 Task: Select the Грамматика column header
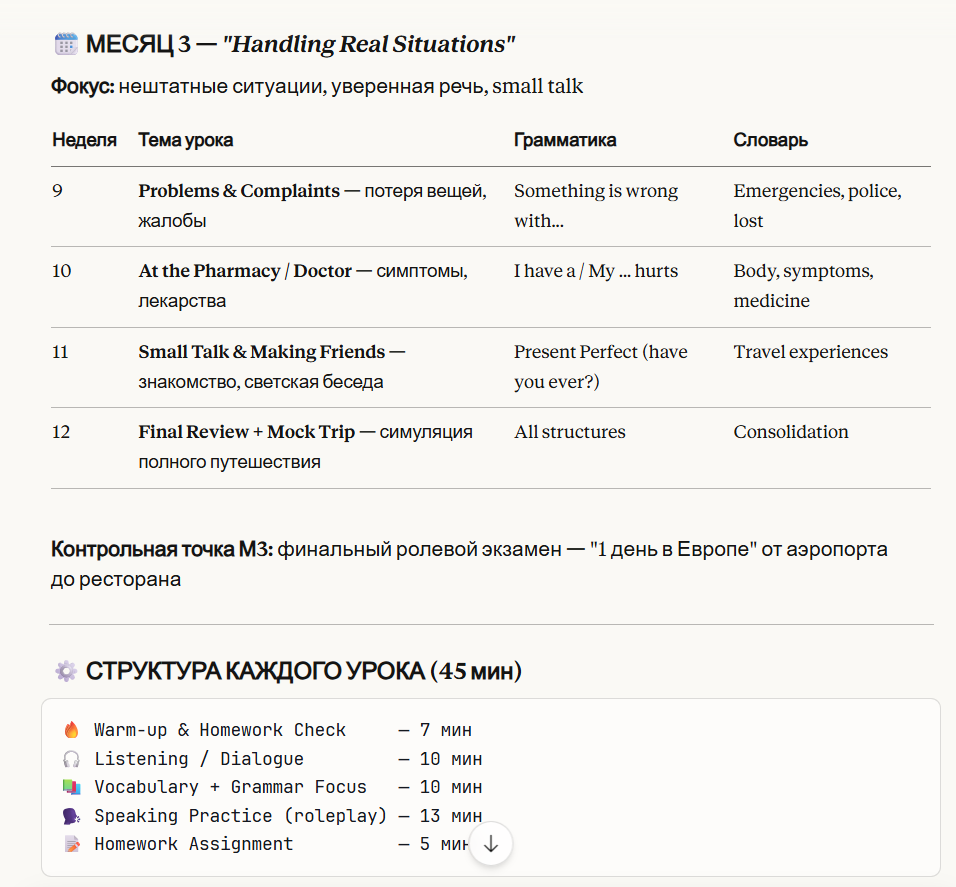click(x=565, y=140)
